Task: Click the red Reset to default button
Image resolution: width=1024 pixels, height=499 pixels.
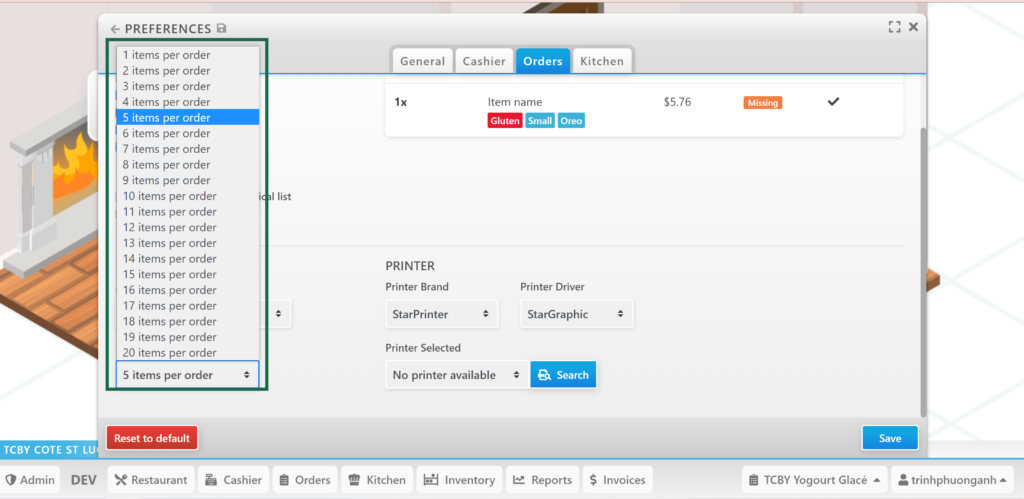Action: click(152, 438)
